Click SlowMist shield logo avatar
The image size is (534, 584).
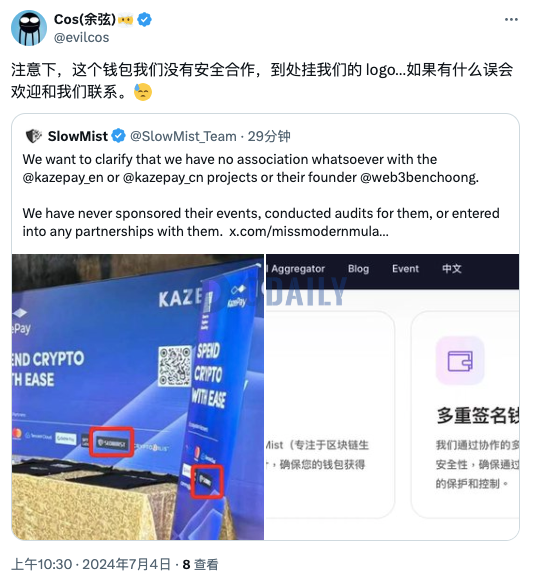click(x=34, y=136)
